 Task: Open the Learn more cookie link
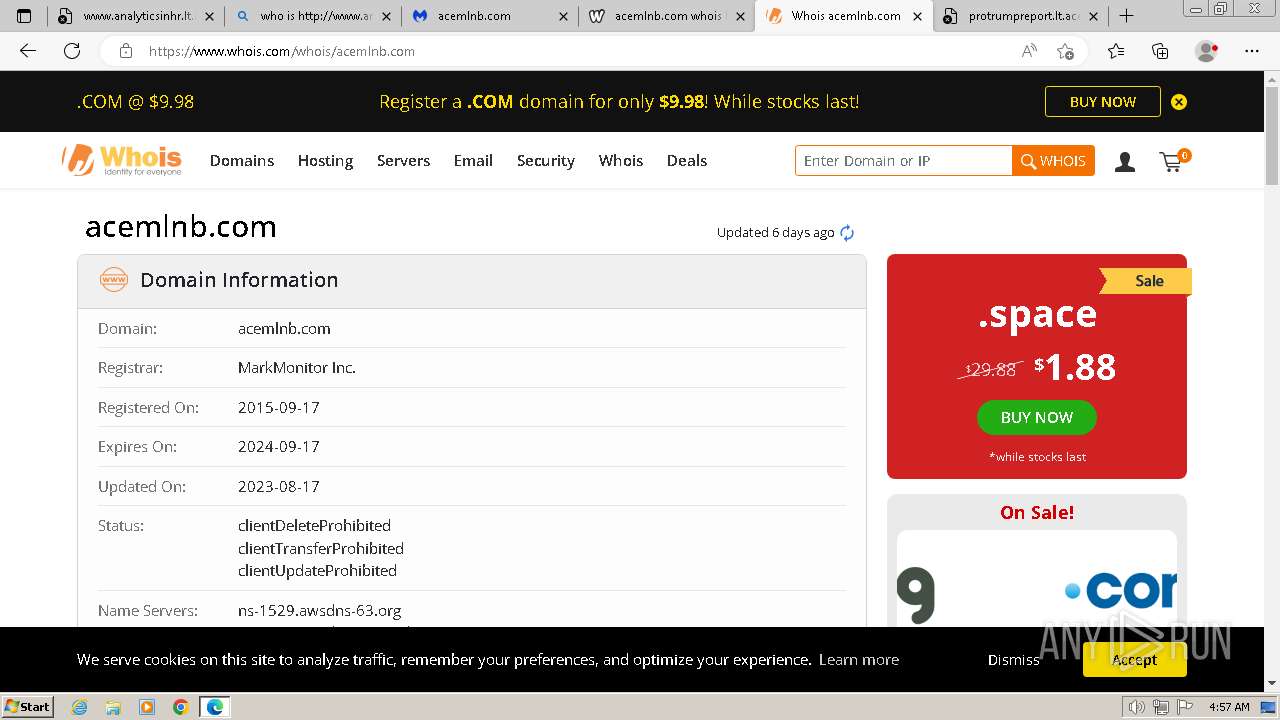pyautogui.click(x=858, y=660)
